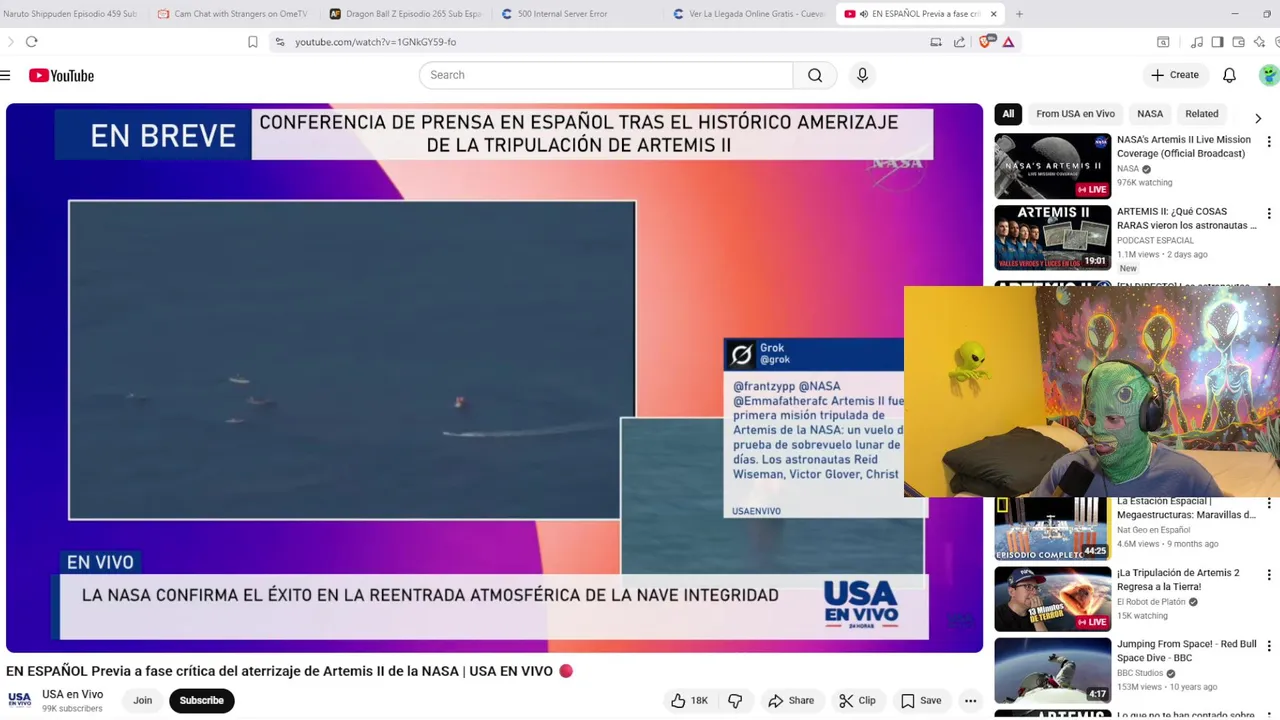Screen dimensions: 1280x720
Task: Open Brave Rewards triangle icon
Action: (x=1008, y=42)
